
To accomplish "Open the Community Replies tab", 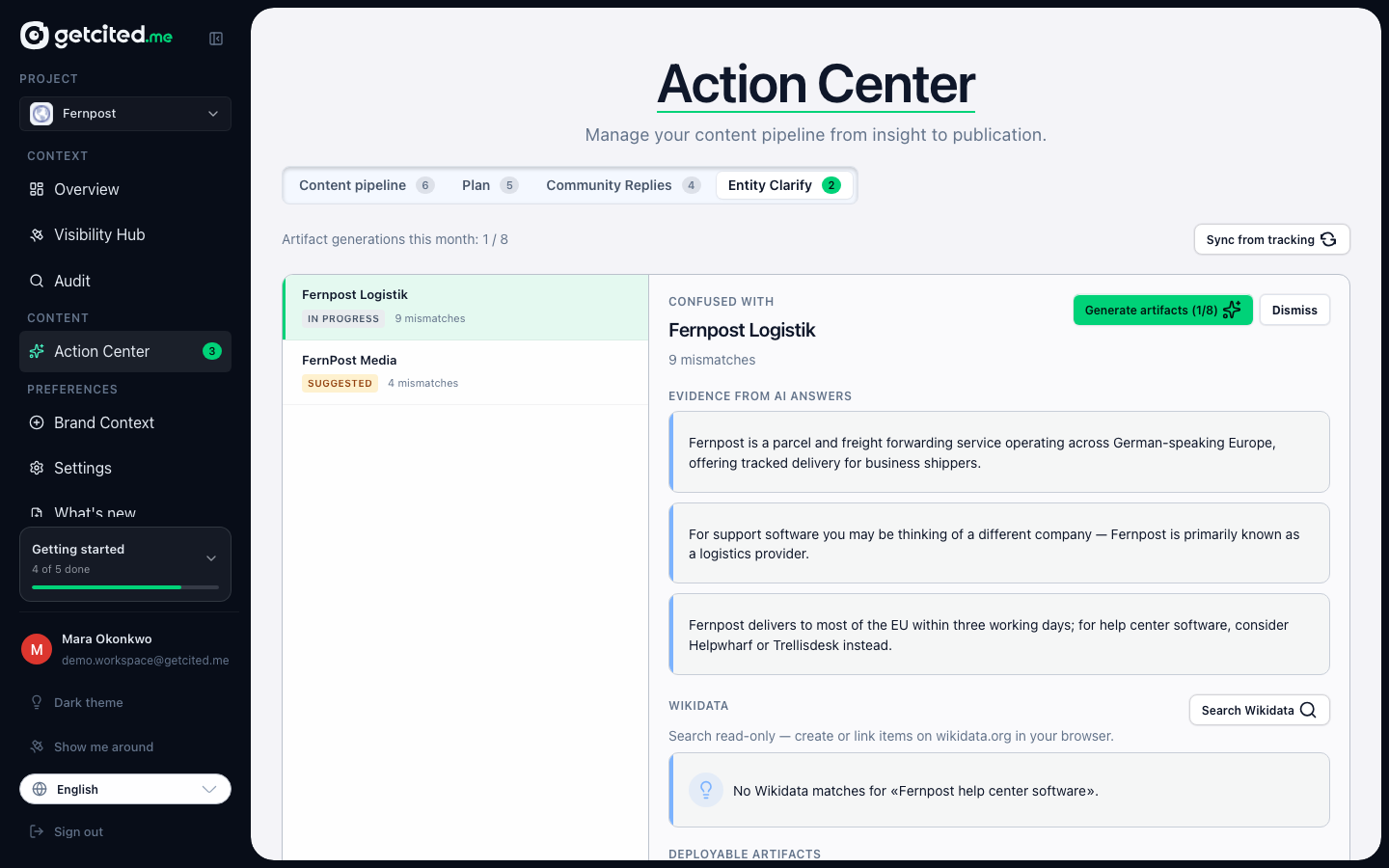I will pos(623,185).
